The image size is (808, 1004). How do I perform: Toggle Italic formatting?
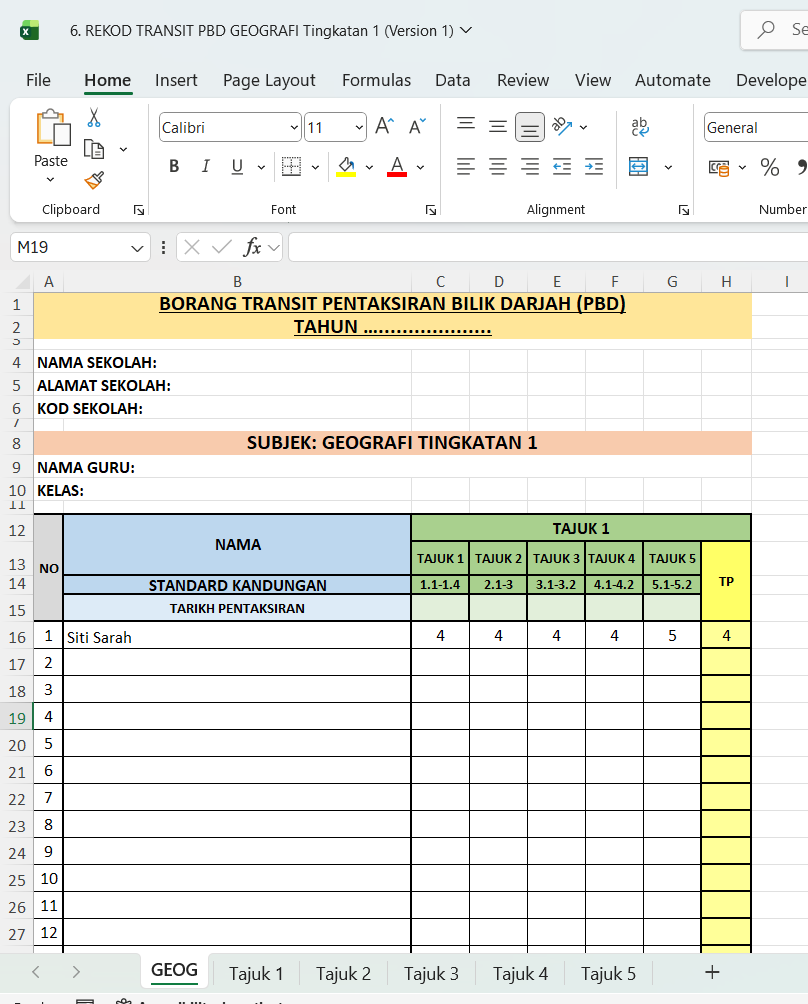point(205,167)
